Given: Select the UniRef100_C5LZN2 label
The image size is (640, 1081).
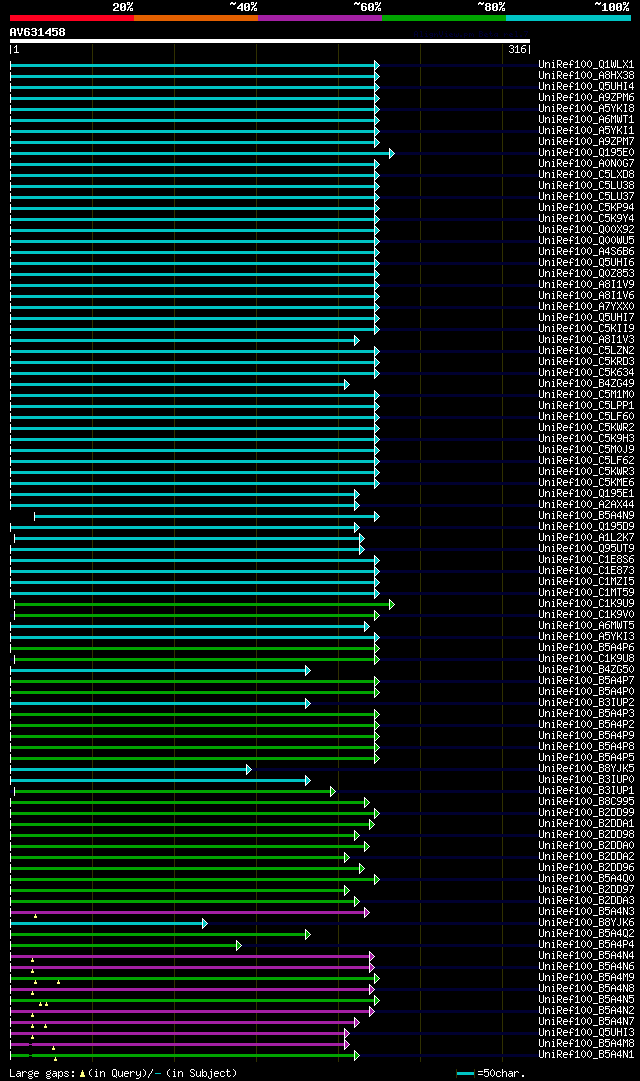Looking at the screenshot, I should tap(586, 351).
